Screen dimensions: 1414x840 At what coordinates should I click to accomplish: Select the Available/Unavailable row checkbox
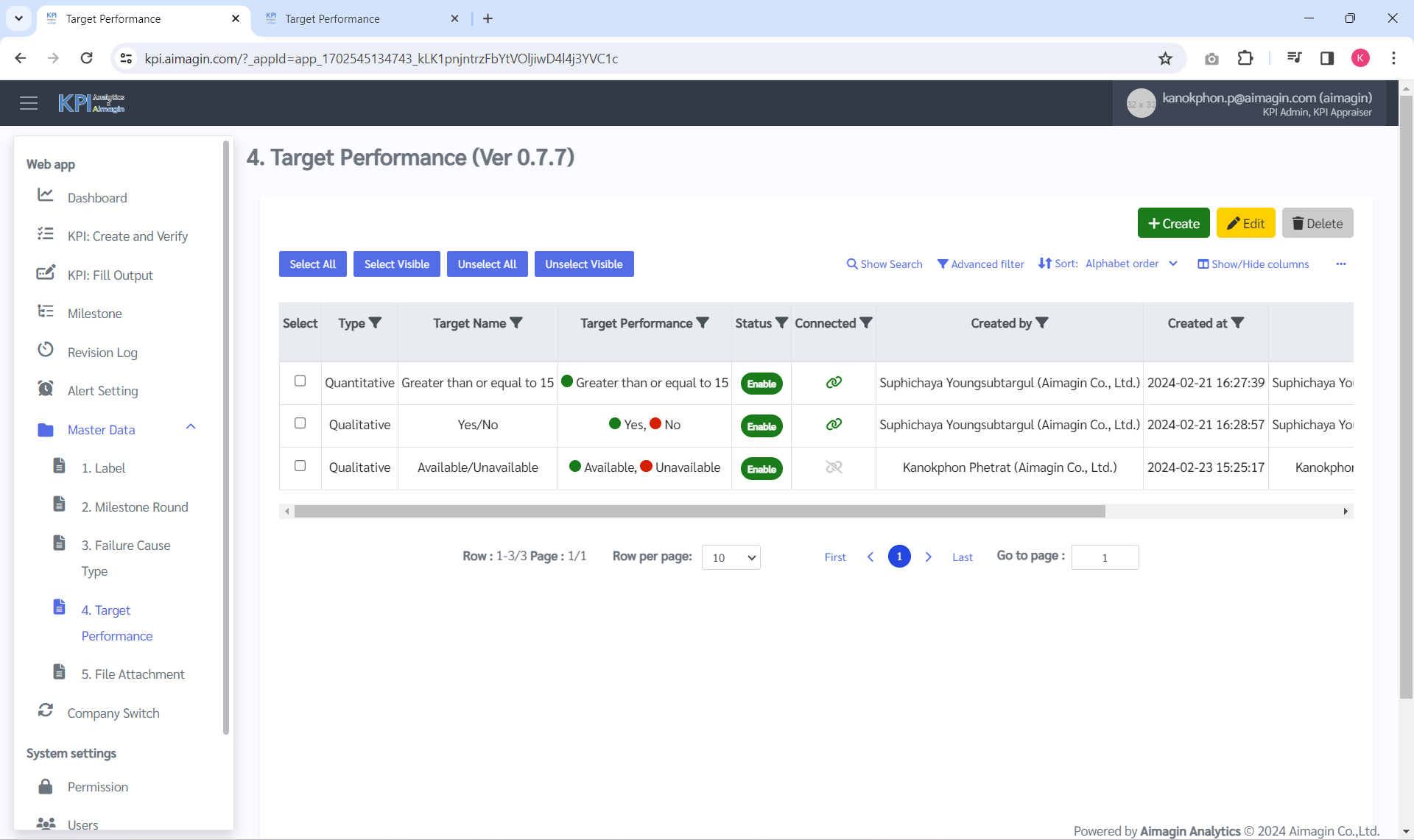300,465
